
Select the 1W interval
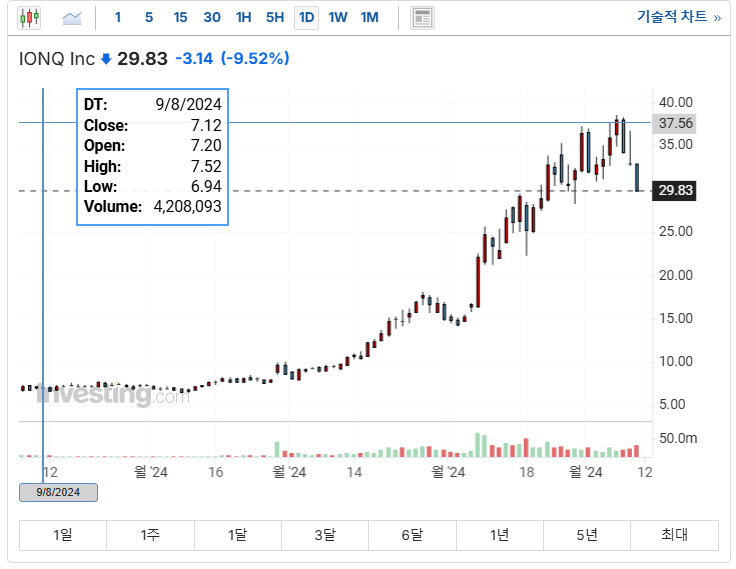point(337,18)
